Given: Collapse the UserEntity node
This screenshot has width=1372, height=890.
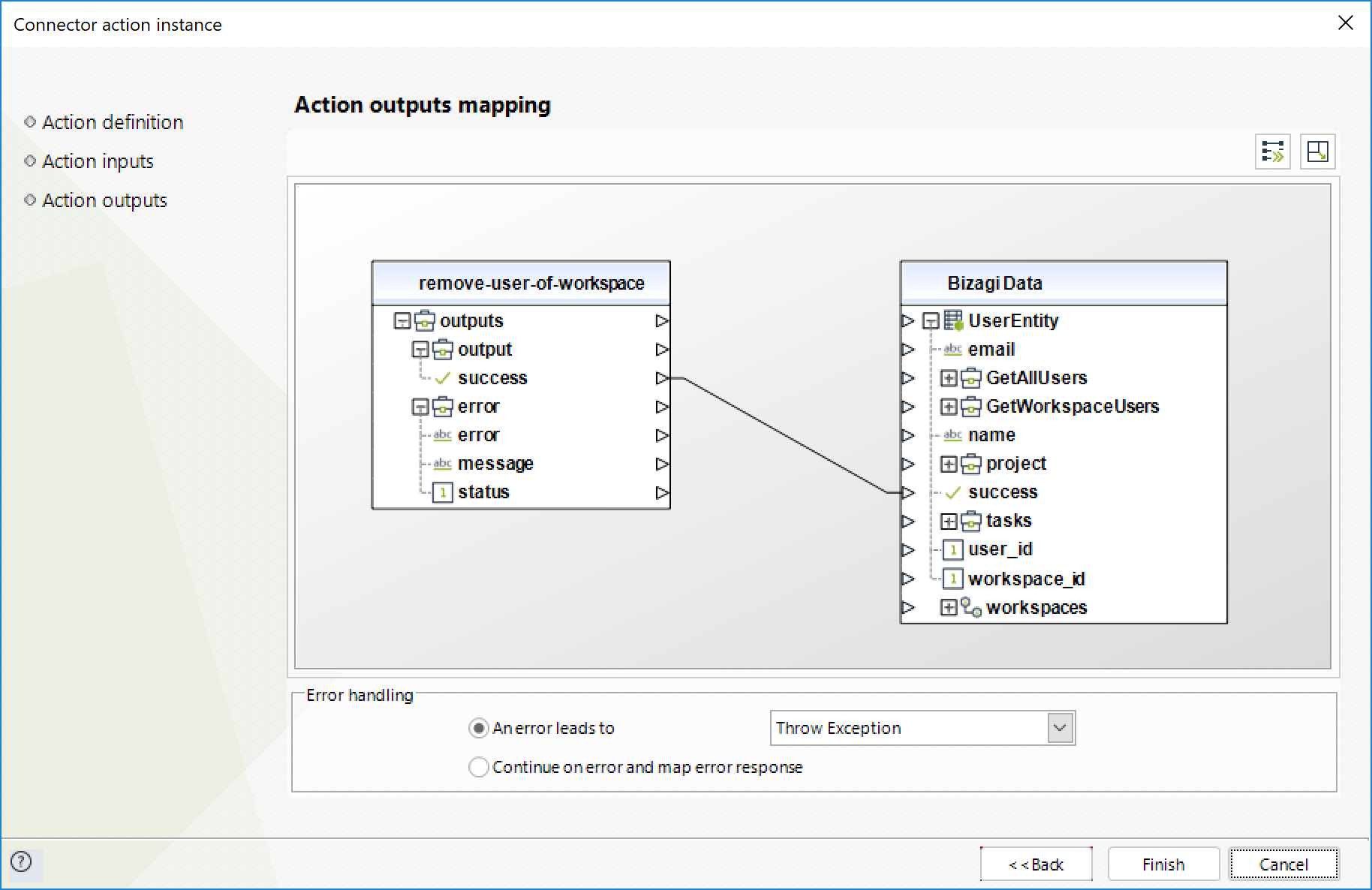Looking at the screenshot, I should point(931,321).
